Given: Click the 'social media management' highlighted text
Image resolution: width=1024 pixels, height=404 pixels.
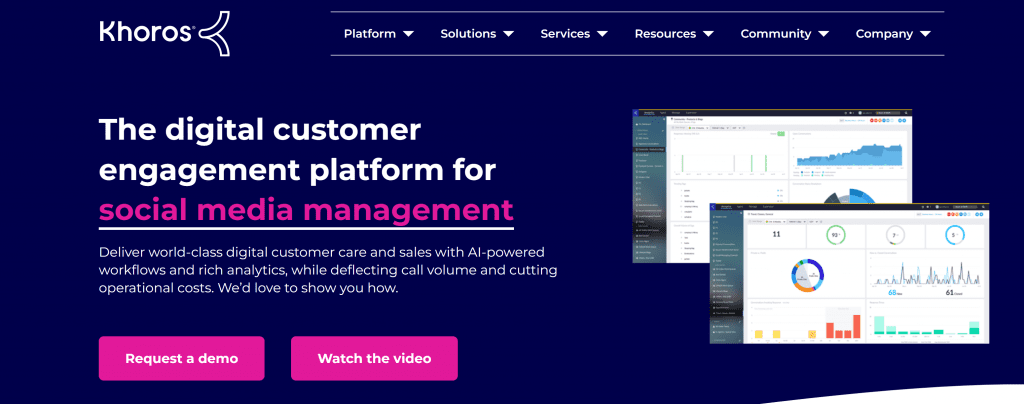Looking at the screenshot, I should coord(306,210).
